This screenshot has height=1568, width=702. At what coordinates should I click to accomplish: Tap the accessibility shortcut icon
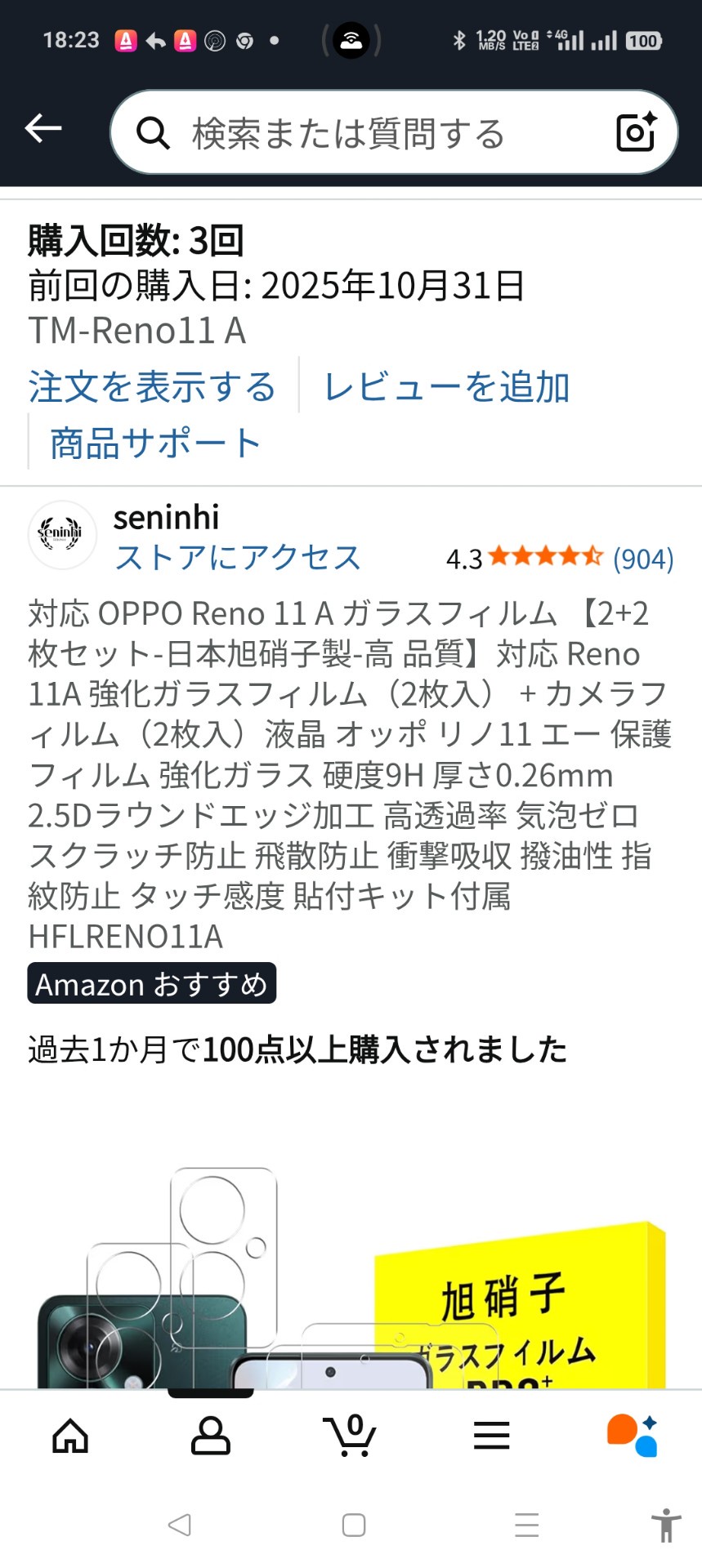(x=666, y=1525)
